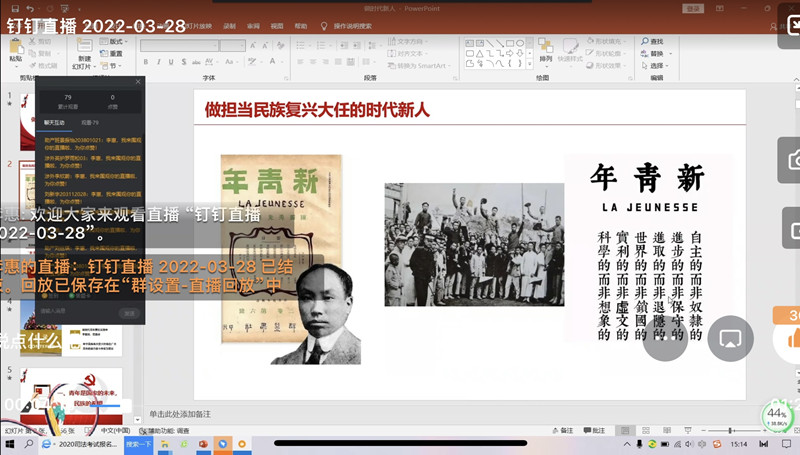This screenshot has height=455, width=800.
Task: Toggle strikethrough (abc) formatting
Action: pos(196,62)
